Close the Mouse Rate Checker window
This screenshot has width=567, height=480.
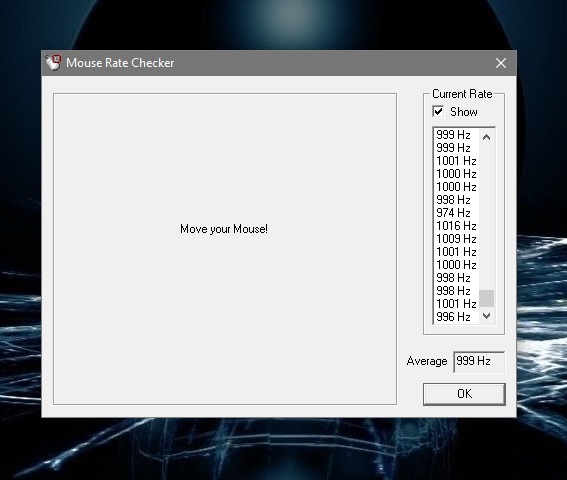point(500,63)
